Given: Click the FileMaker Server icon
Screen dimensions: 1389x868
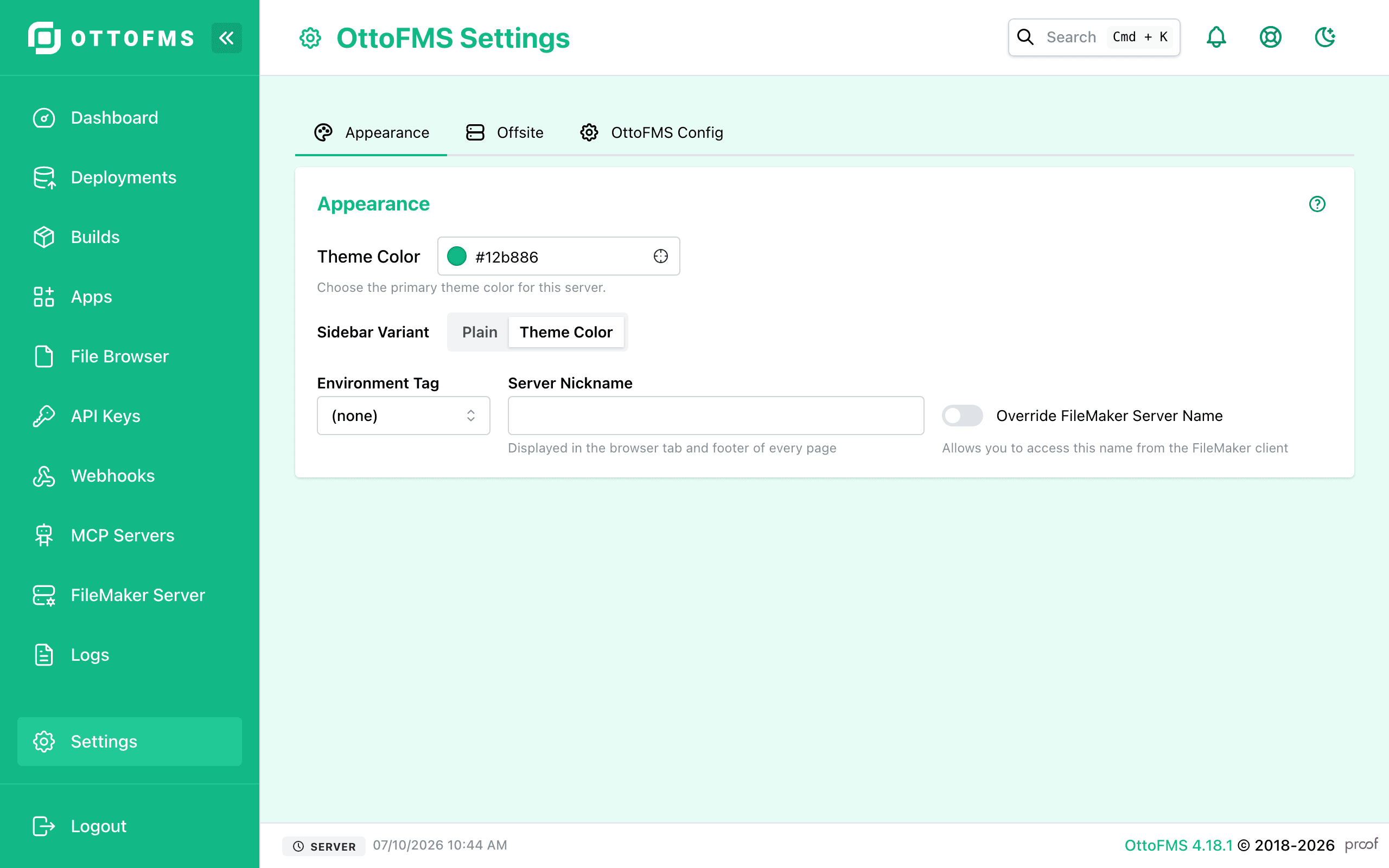Looking at the screenshot, I should click(44, 595).
